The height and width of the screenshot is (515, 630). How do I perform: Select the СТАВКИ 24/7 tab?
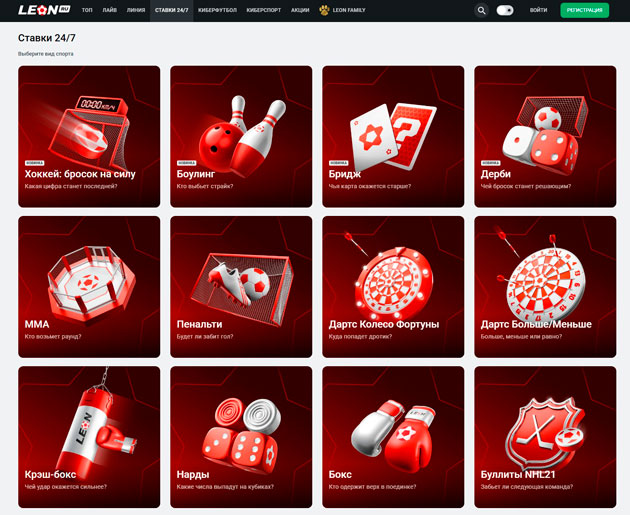pyautogui.click(x=172, y=10)
